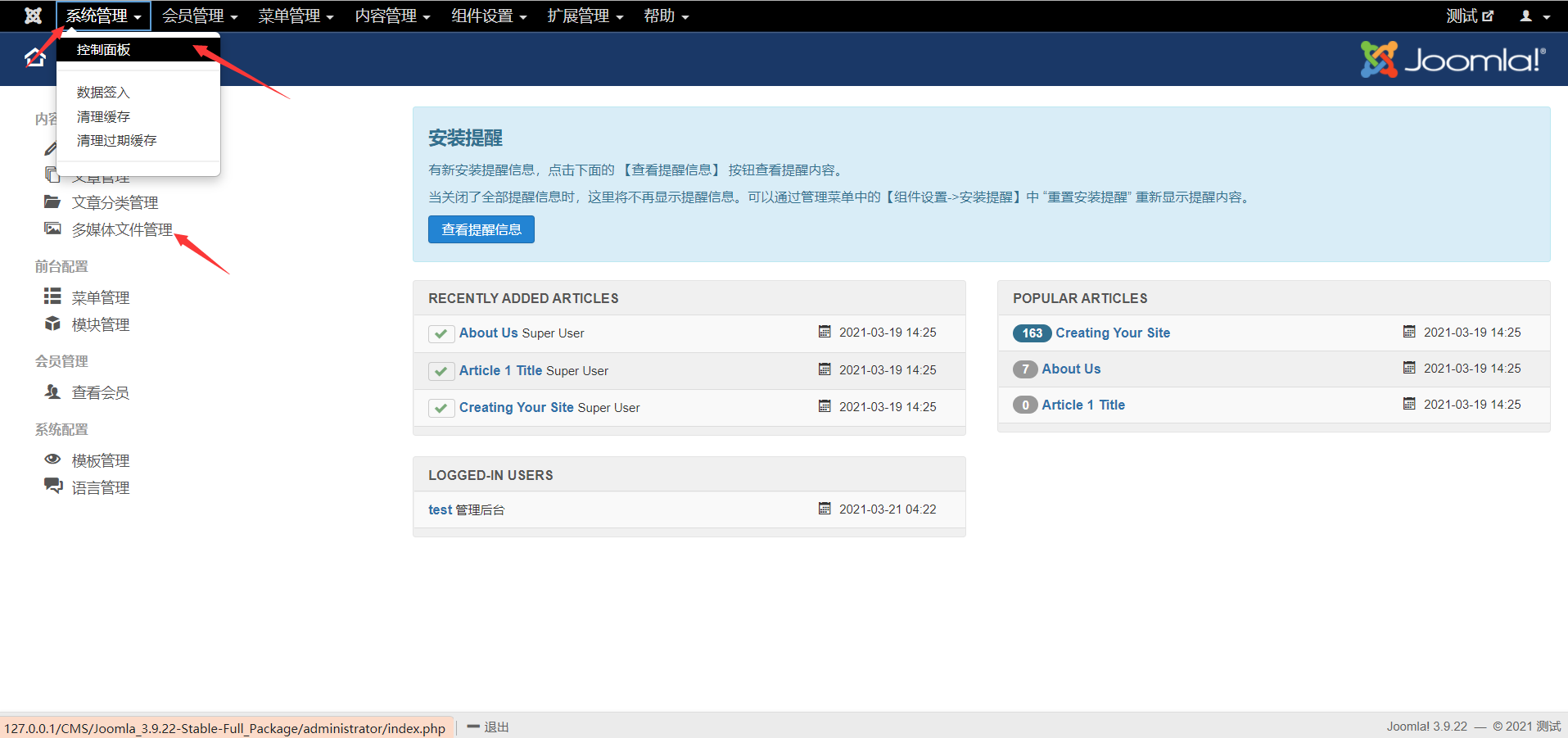Select 控制面板 from the open menu
Viewport: 1568px width, 738px height.
[102, 49]
